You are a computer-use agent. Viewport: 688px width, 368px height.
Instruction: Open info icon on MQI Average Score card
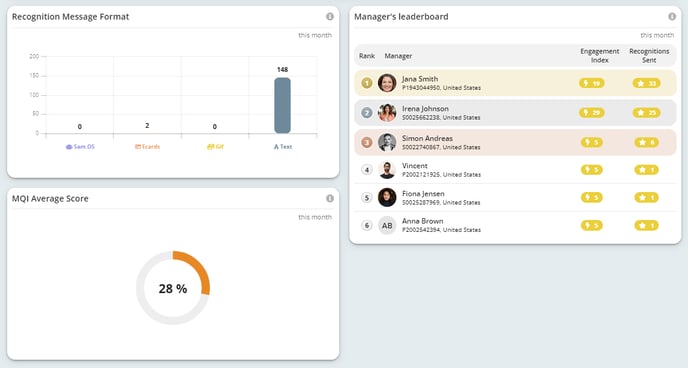pyautogui.click(x=330, y=199)
